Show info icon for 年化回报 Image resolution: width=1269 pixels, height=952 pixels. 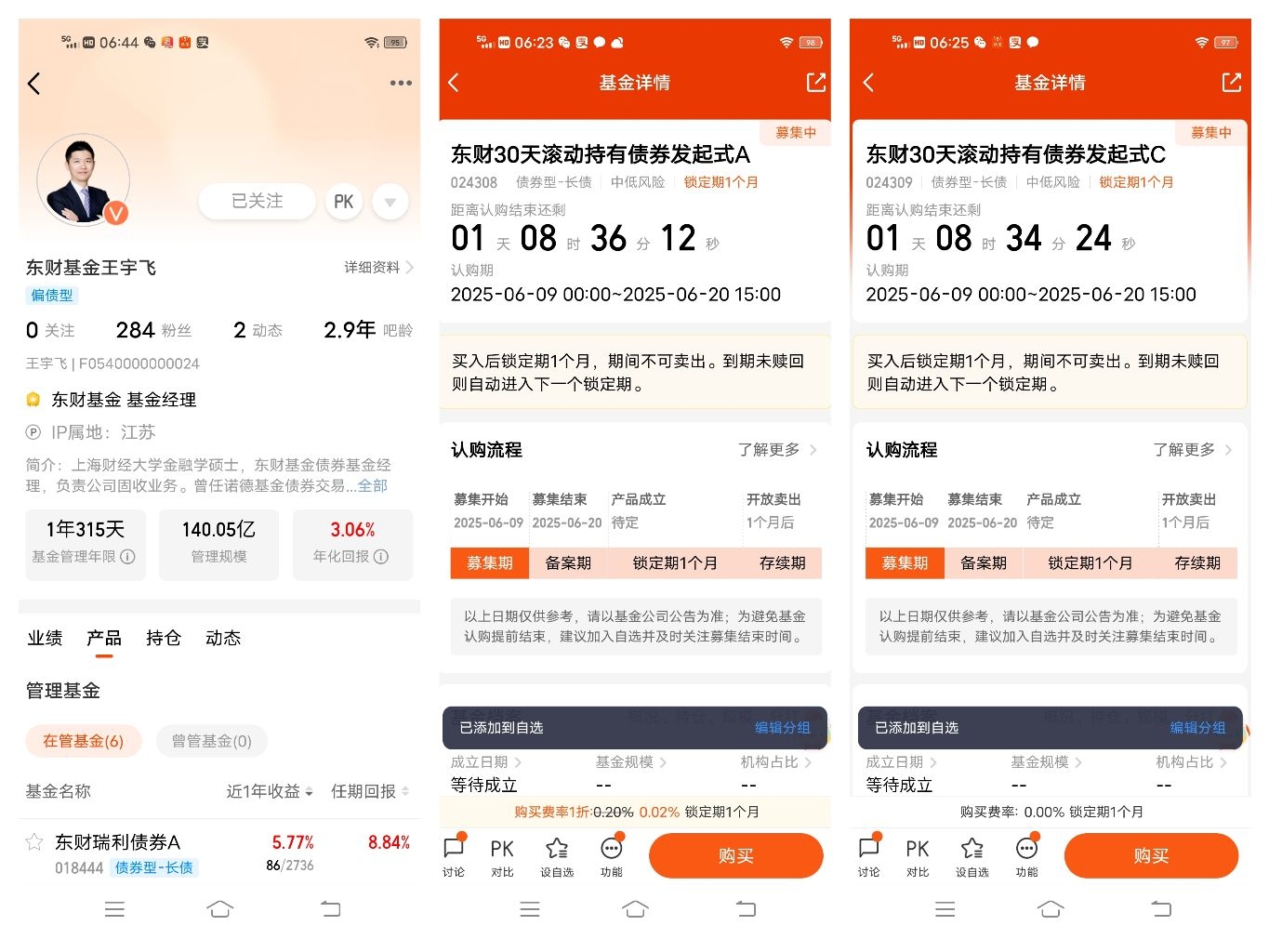click(381, 556)
